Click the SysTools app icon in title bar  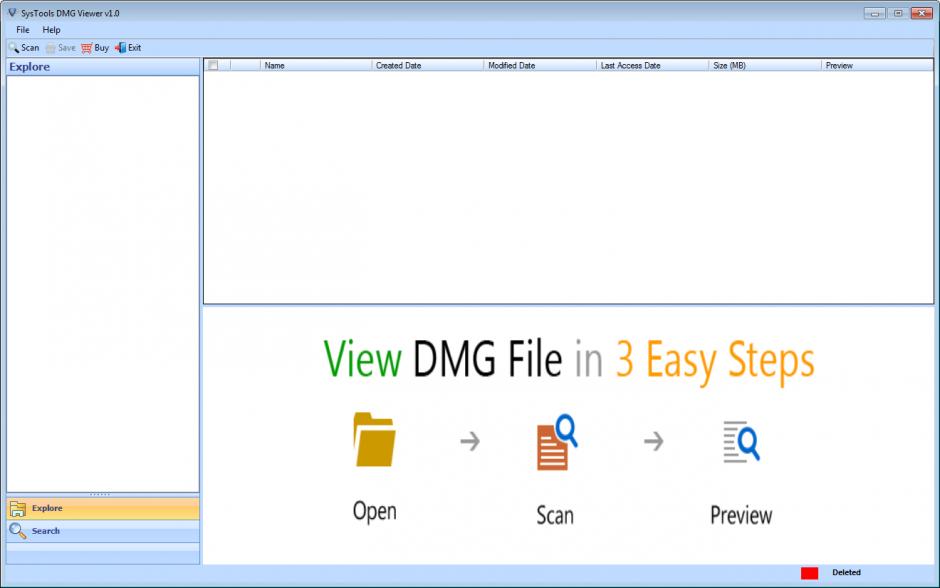tap(11, 13)
